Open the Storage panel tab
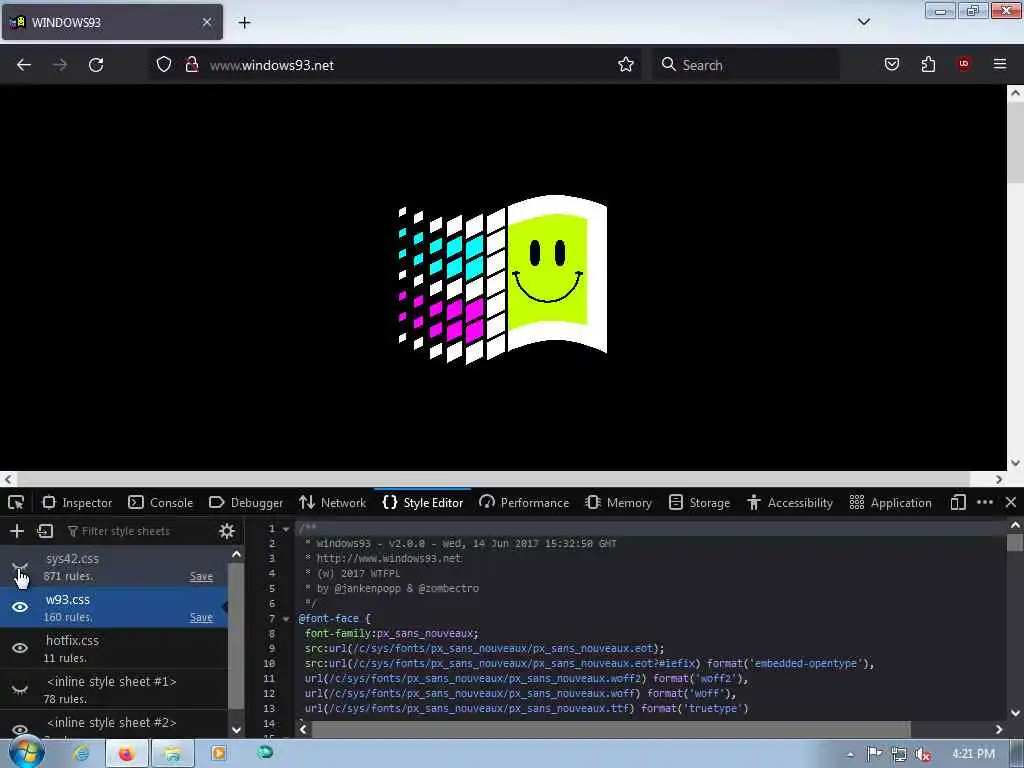 pyautogui.click(x=699, y=502)
